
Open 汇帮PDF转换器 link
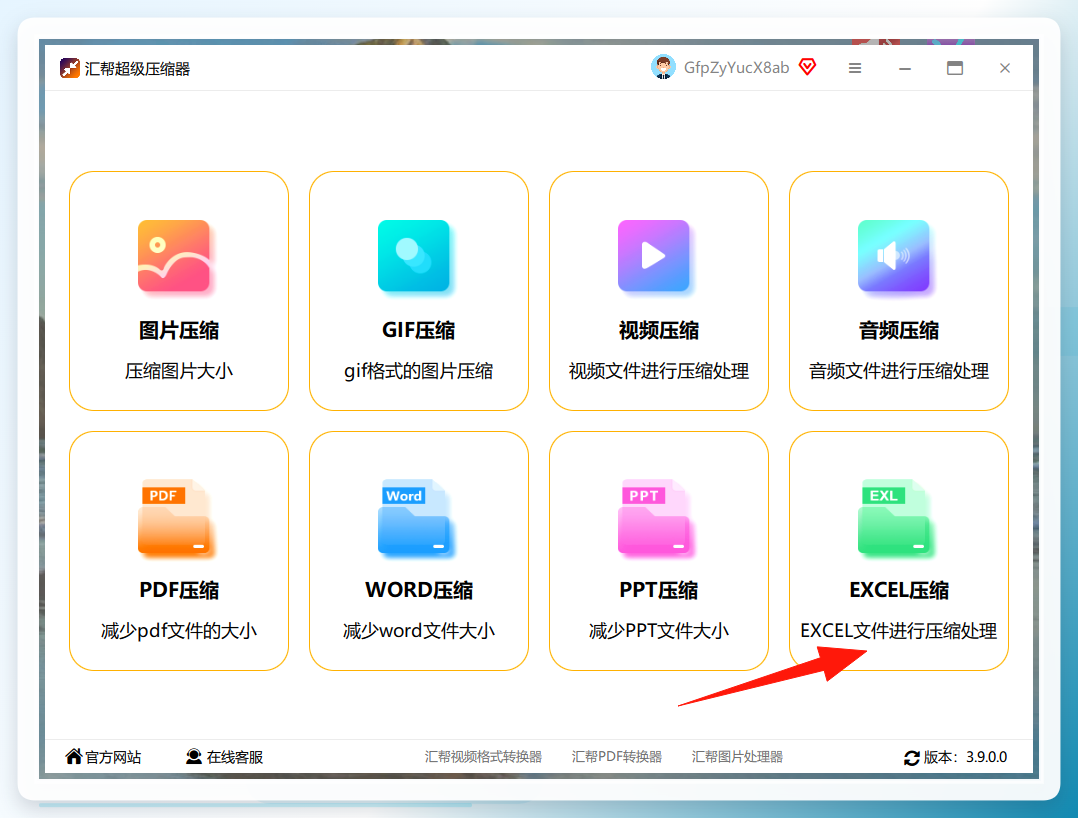617,757
